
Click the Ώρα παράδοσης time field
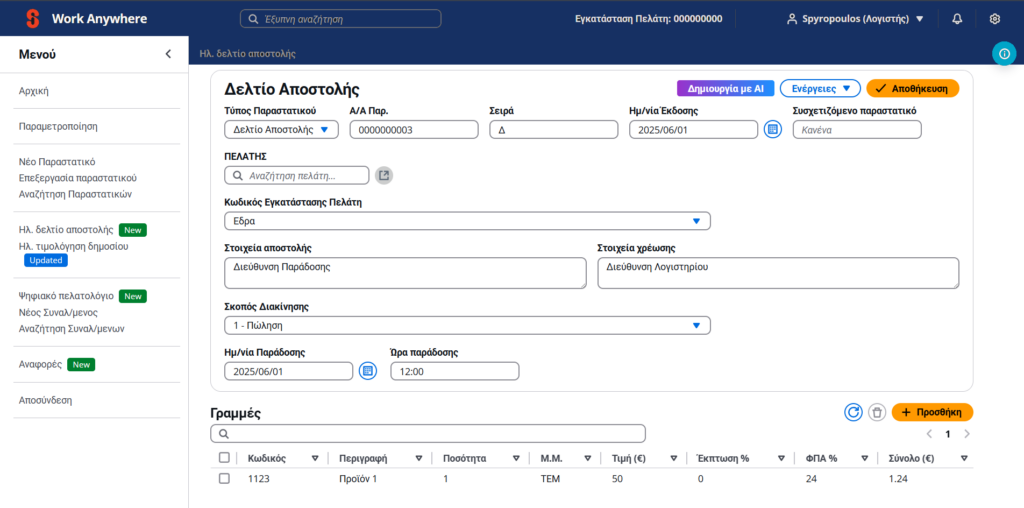point(454,371)
